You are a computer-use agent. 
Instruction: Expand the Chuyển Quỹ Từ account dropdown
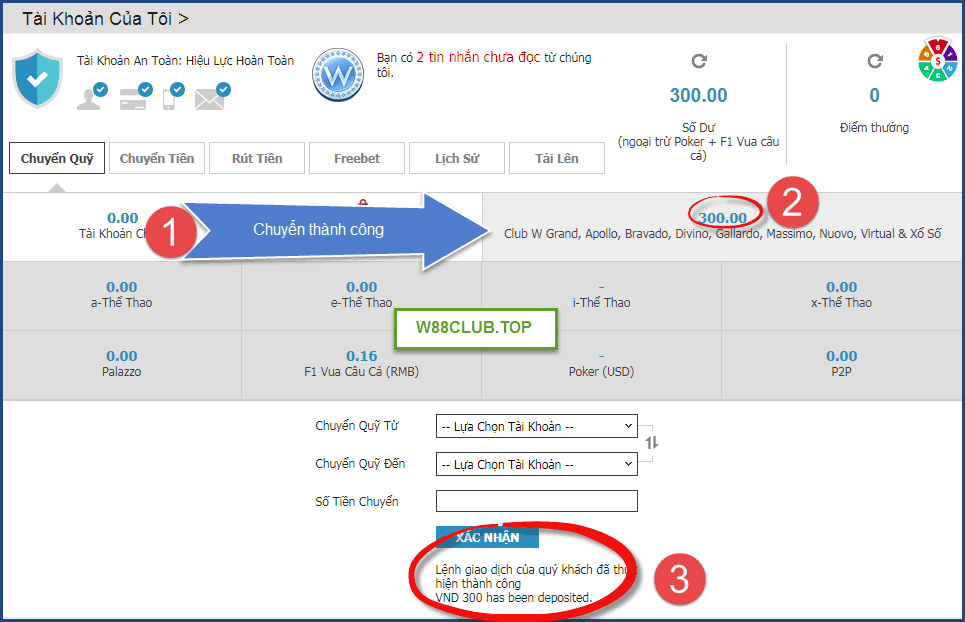tap(537, 426)
